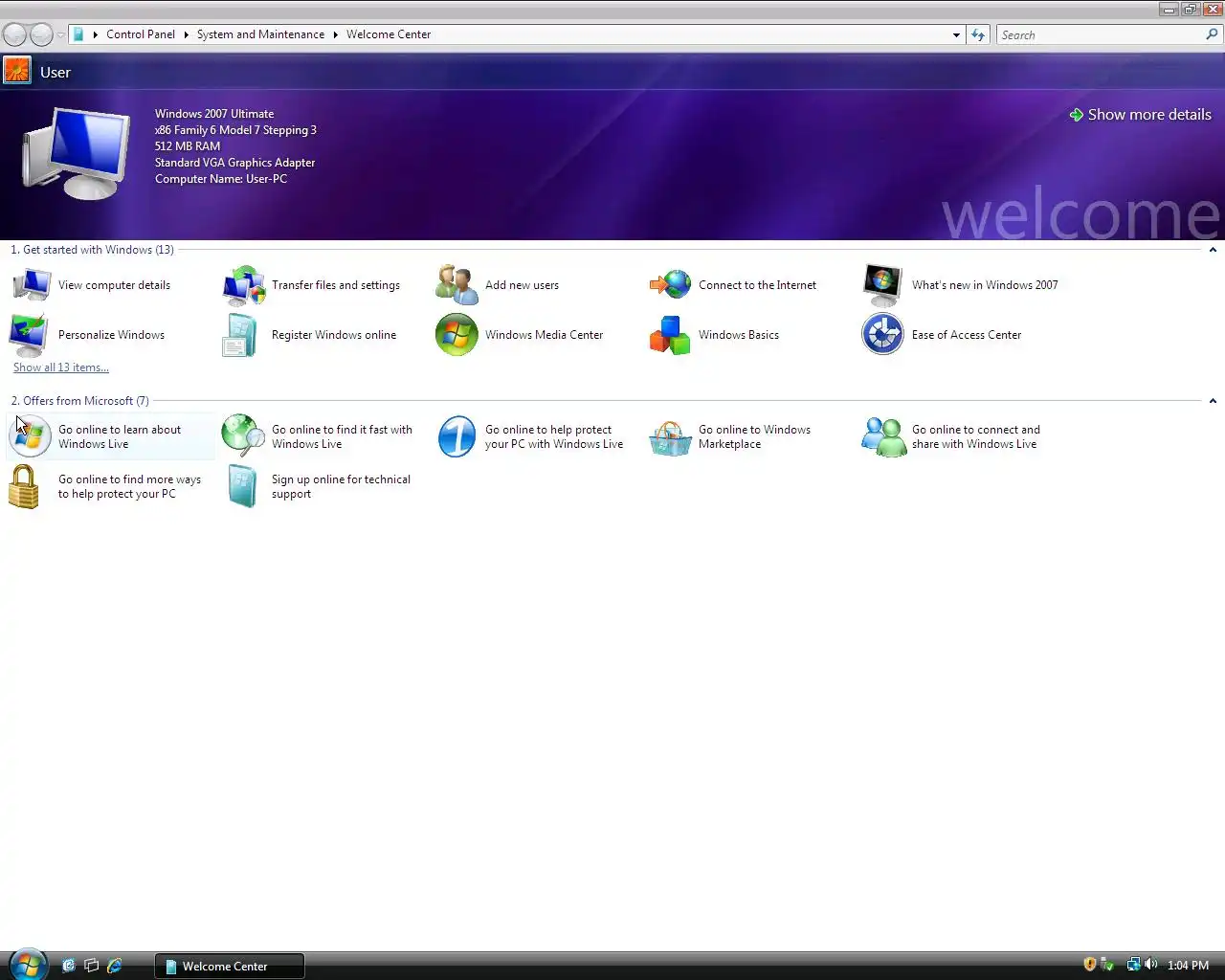1225x980 pixels.
Task: Click Show all 13 items link
Action: (61, 367)
